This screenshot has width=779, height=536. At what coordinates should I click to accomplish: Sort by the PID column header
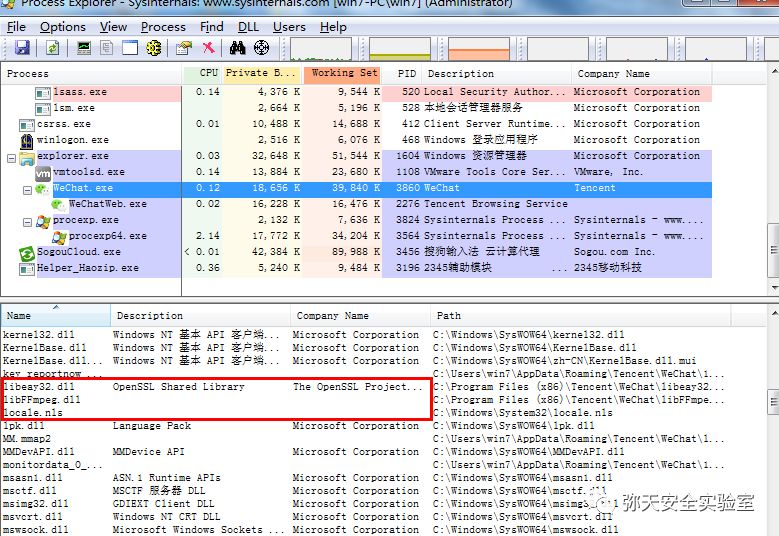pos(402,74)
